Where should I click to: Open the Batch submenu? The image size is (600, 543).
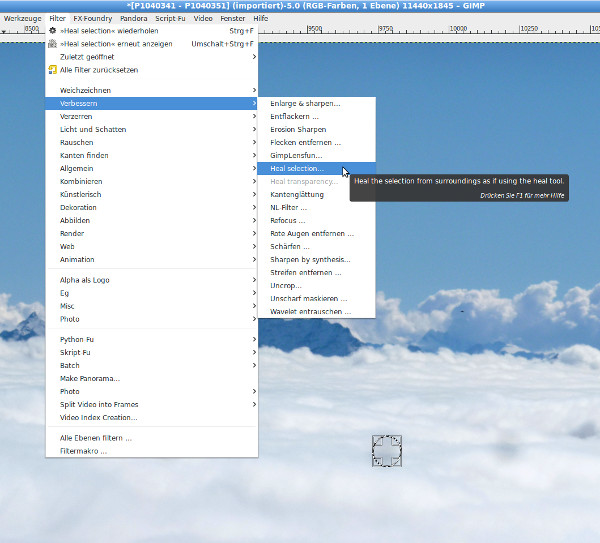pyautogui.click(x=152, y=365)
